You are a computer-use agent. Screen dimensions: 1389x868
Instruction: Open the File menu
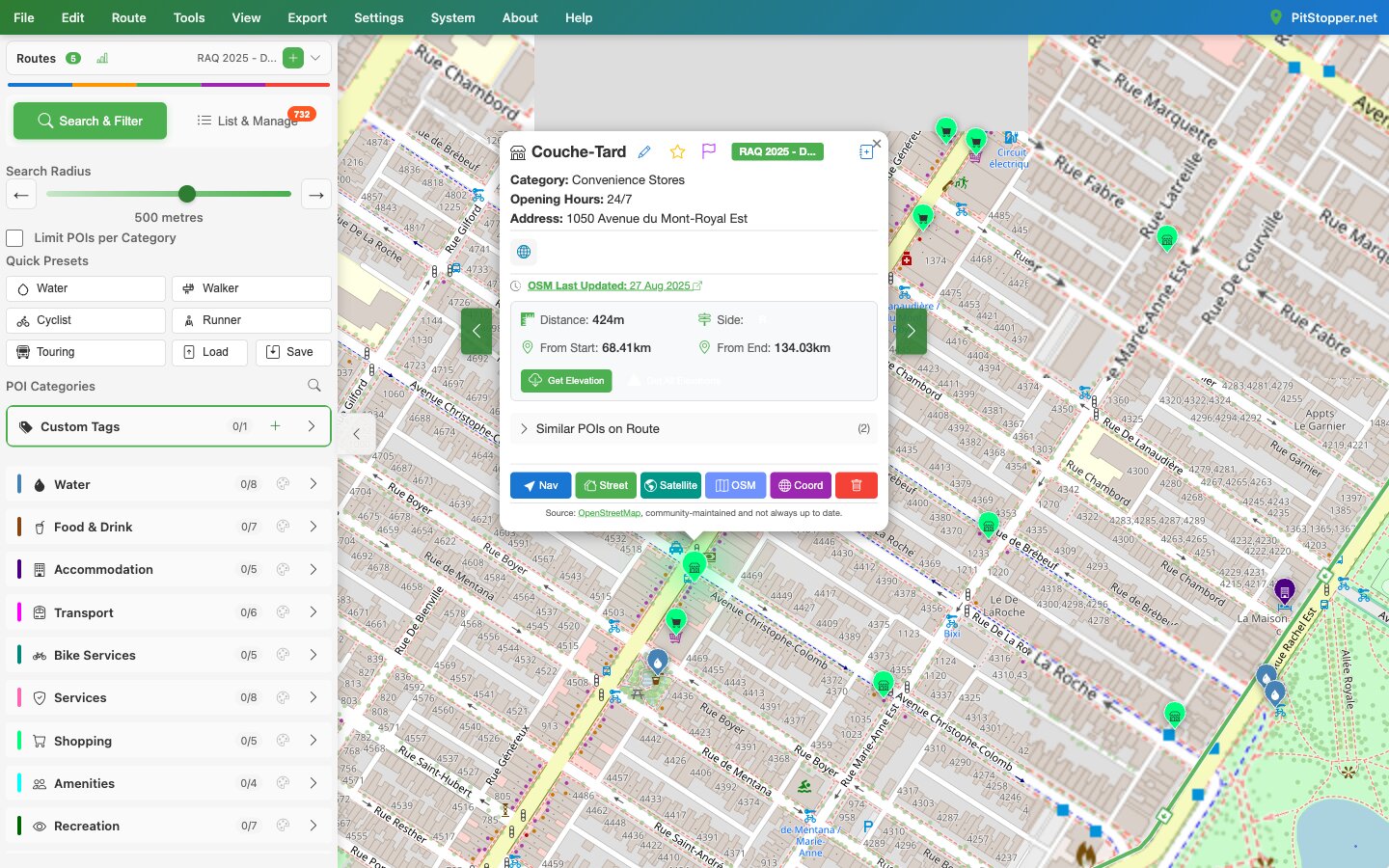(24, 17)
